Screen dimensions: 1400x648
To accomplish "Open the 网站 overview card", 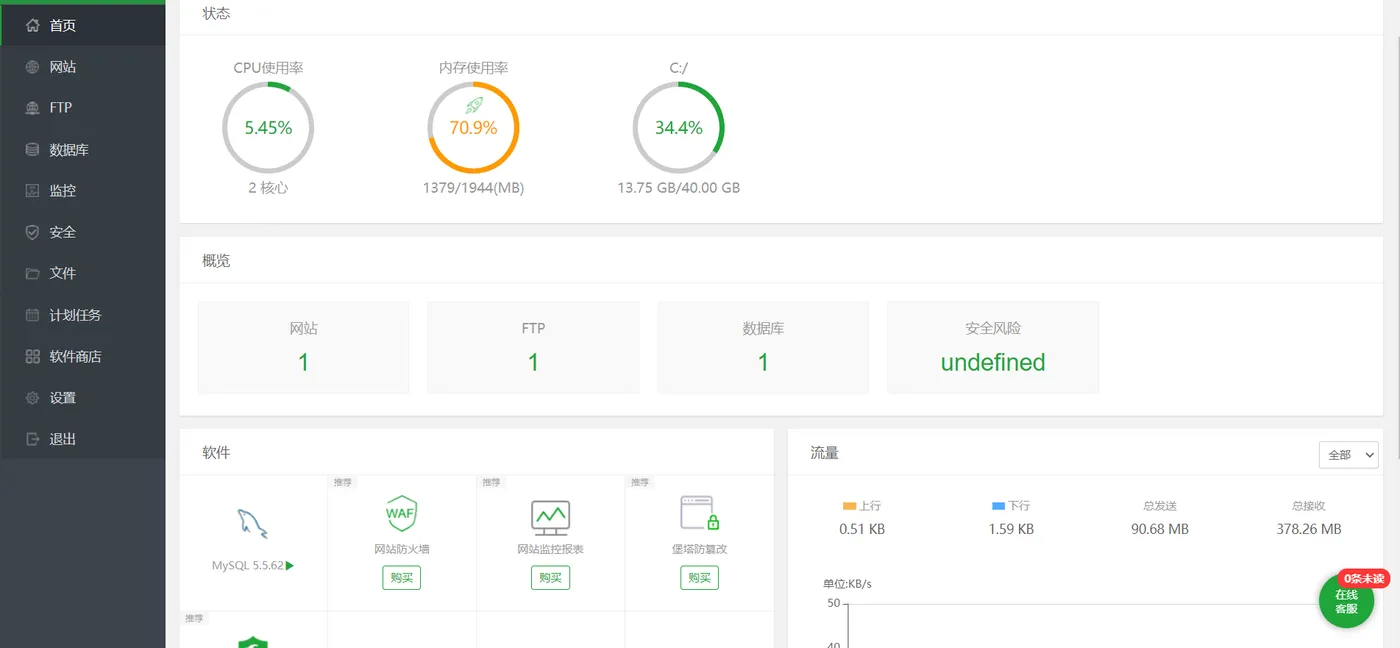I will coord(304,347).
